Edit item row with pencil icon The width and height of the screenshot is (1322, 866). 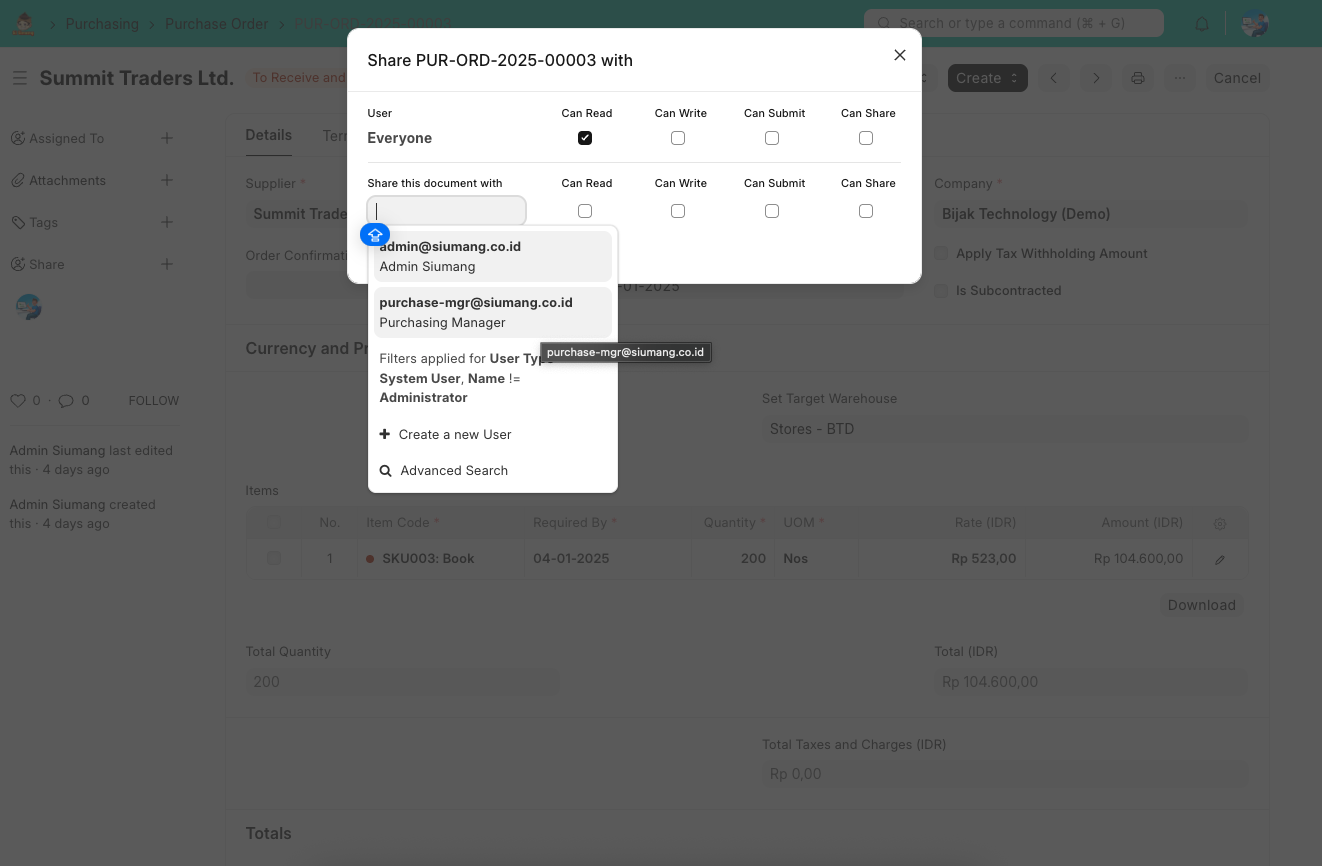1220,559
